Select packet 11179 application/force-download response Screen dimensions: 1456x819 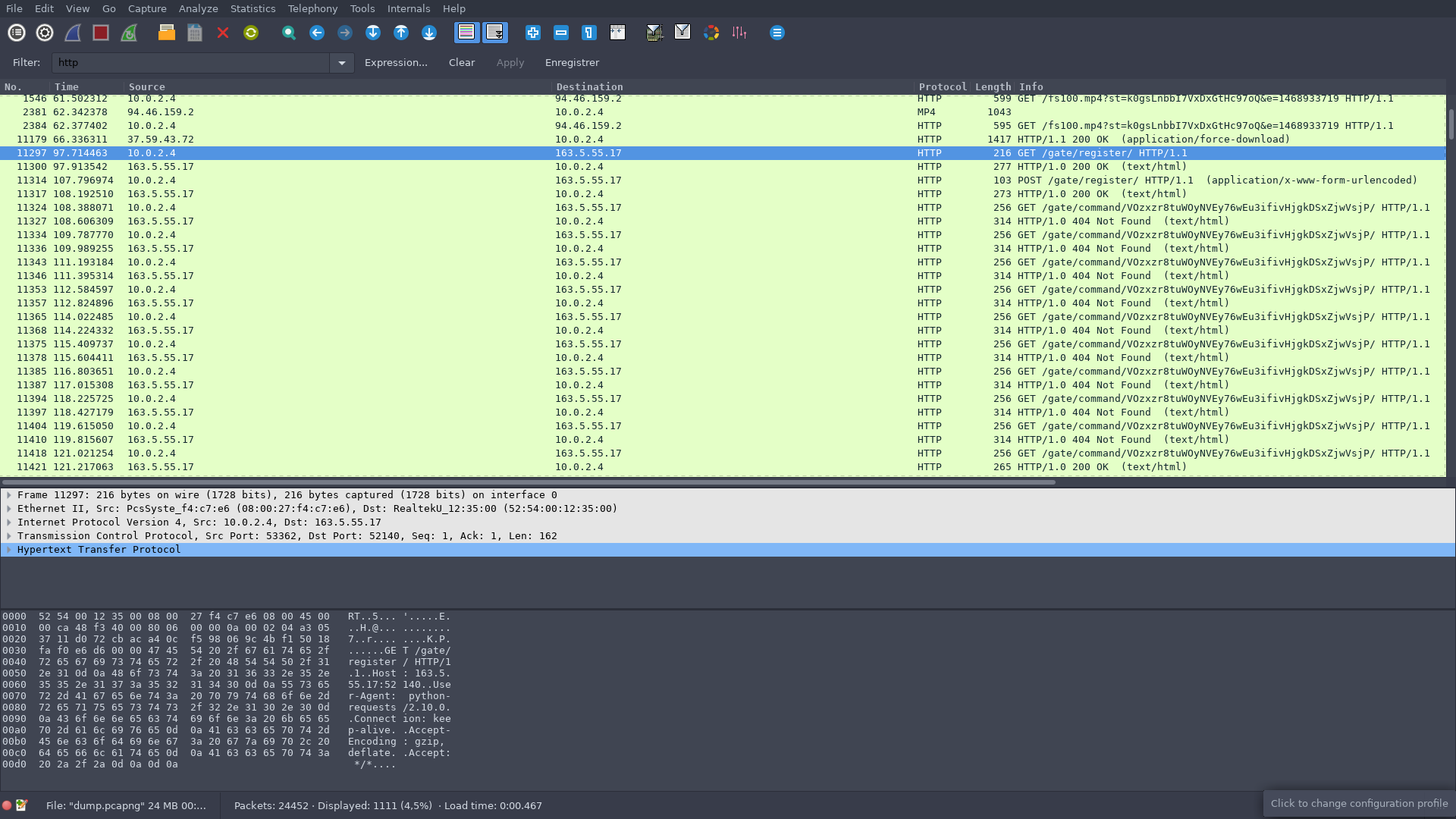click(723, 140)
